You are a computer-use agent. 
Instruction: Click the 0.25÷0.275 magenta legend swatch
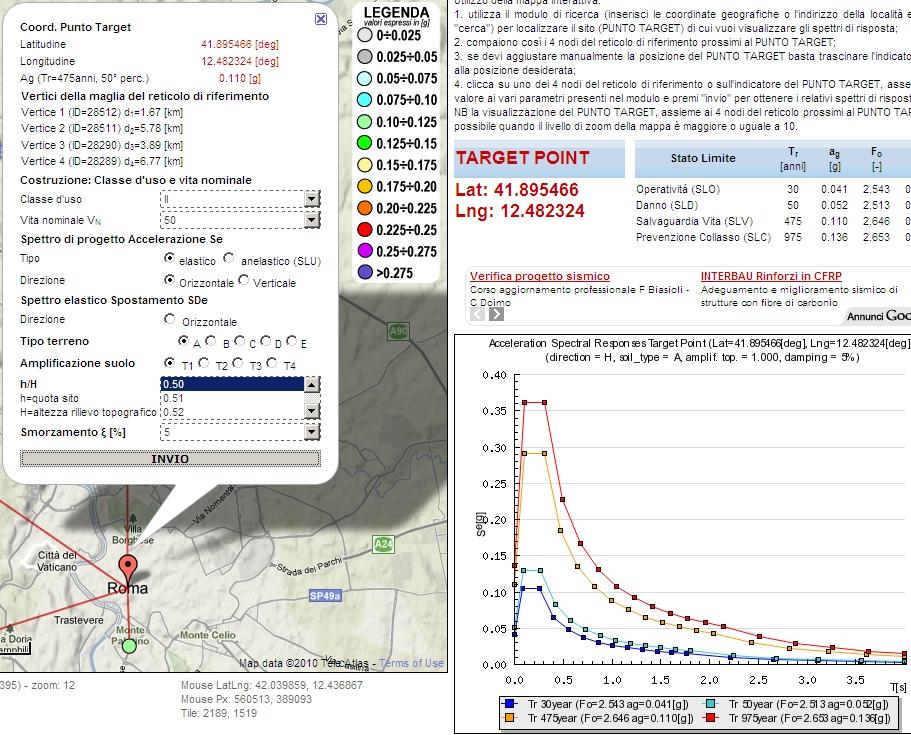coord(365,251)
